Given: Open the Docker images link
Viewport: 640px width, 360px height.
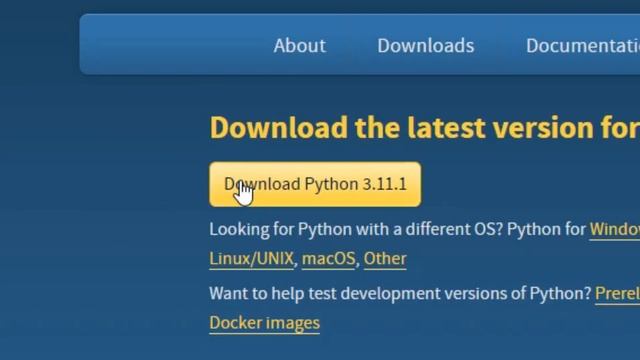Looking at the screenshot, I should (x=264, y=323).
